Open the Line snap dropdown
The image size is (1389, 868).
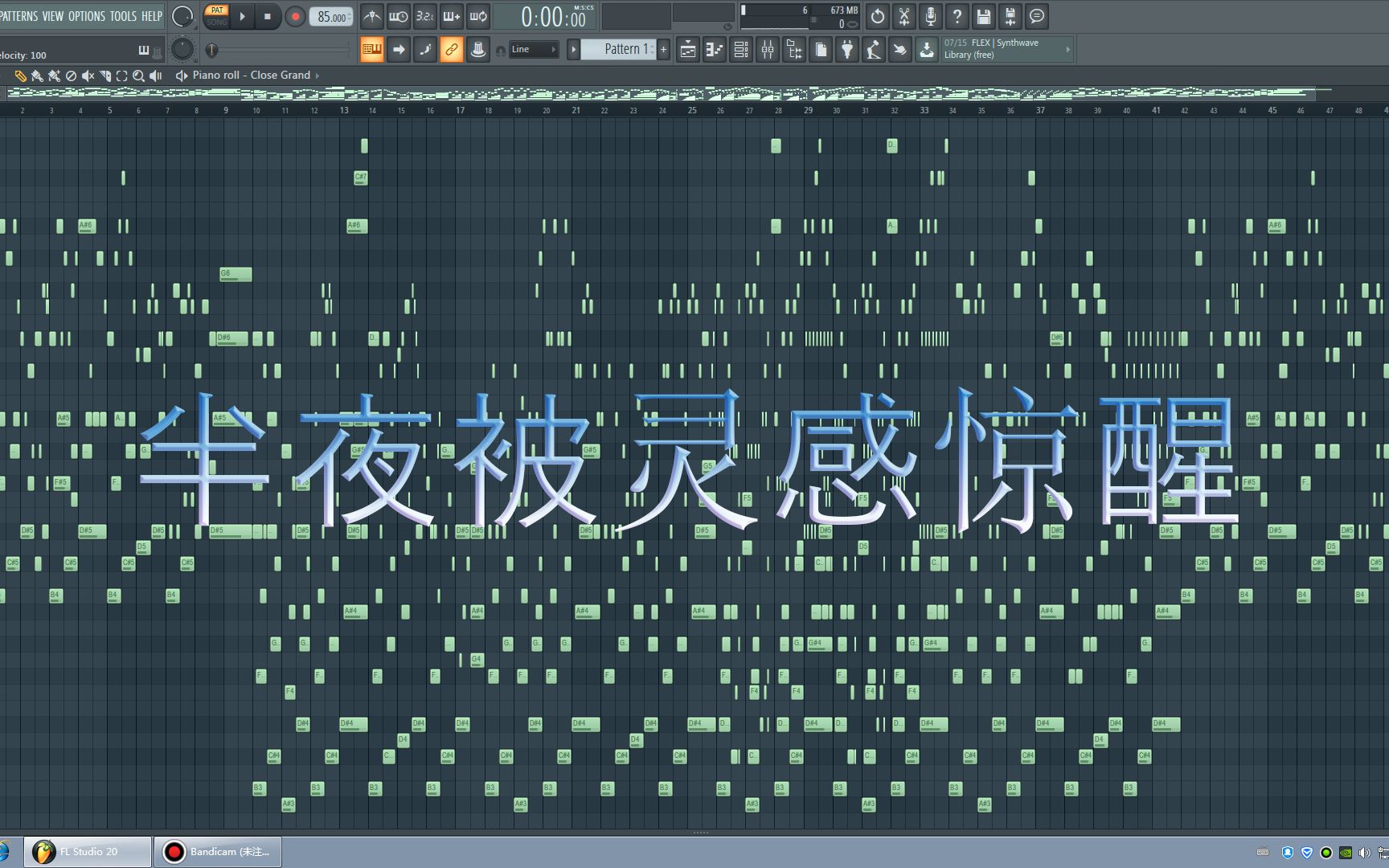(x=534, y=50)
